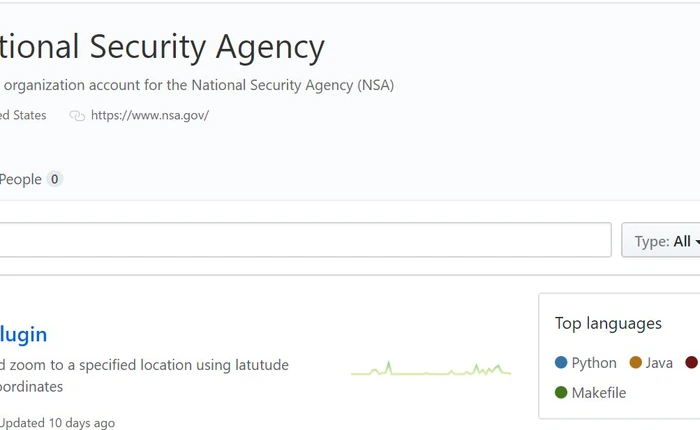Viewport: 700px width, 430px height.
Task: Open the https://www.nsa.gov/ website link
Action: (x=149, y=115)
